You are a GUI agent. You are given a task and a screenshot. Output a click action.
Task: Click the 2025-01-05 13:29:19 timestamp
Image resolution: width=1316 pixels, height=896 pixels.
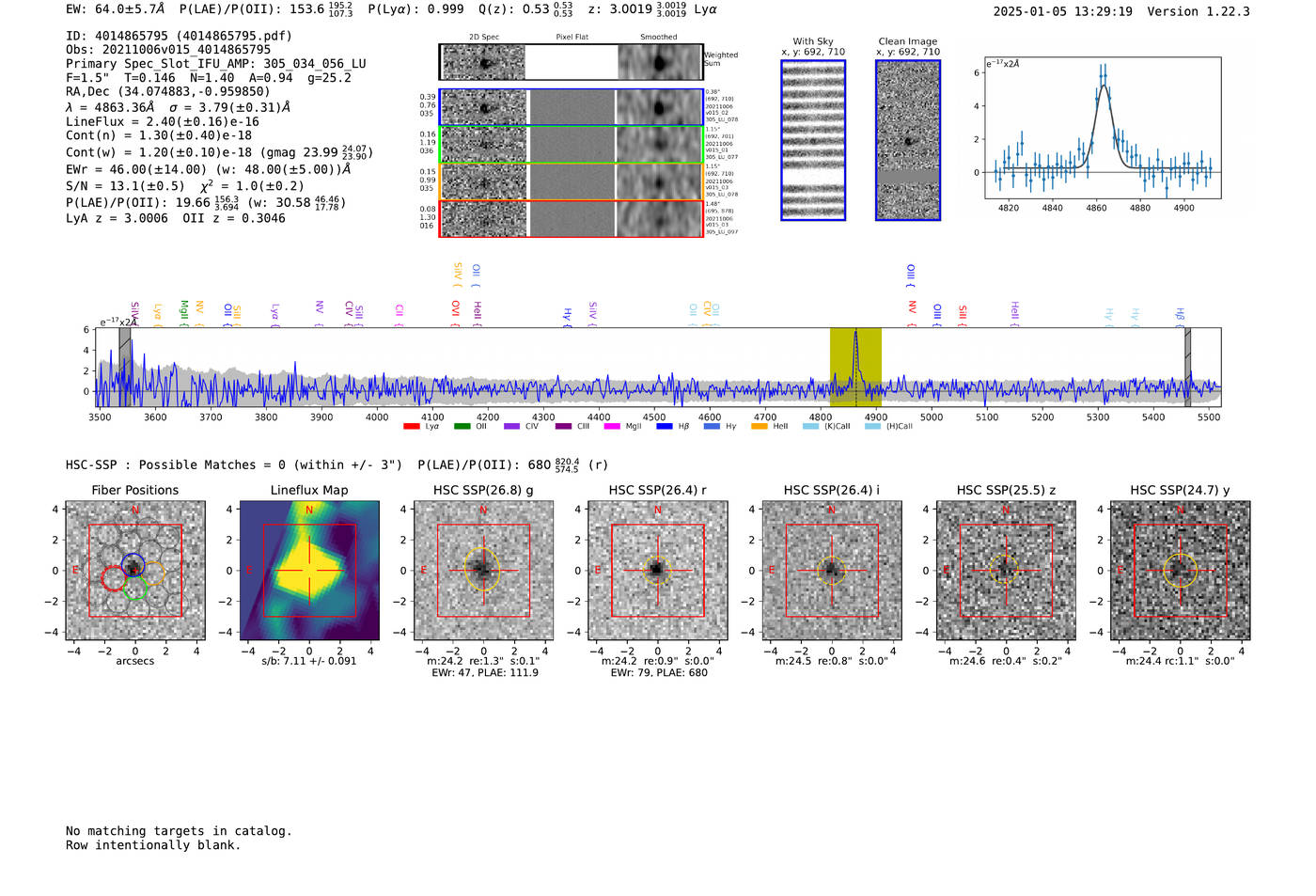point(1062,11)
